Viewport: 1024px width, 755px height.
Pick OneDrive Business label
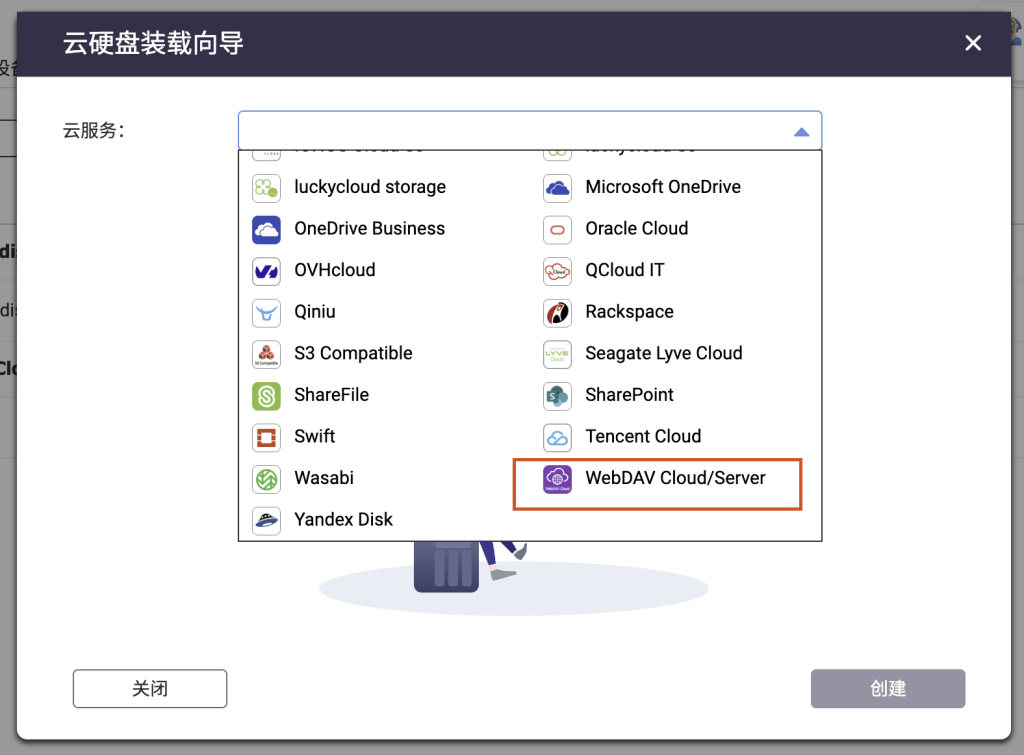(370, 229)
